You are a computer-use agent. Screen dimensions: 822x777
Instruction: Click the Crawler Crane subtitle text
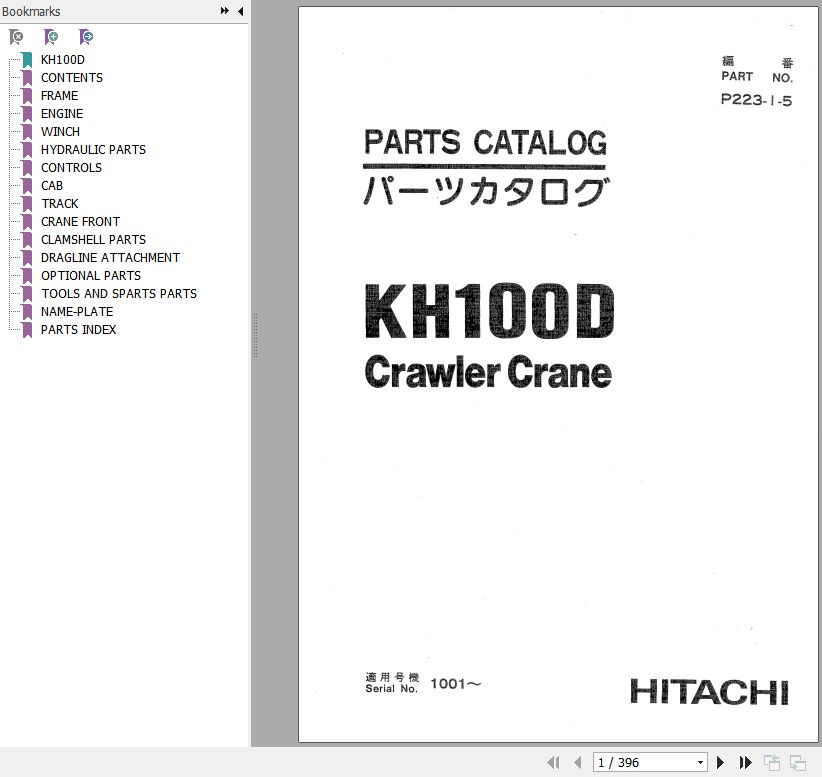tap(488, 372)
